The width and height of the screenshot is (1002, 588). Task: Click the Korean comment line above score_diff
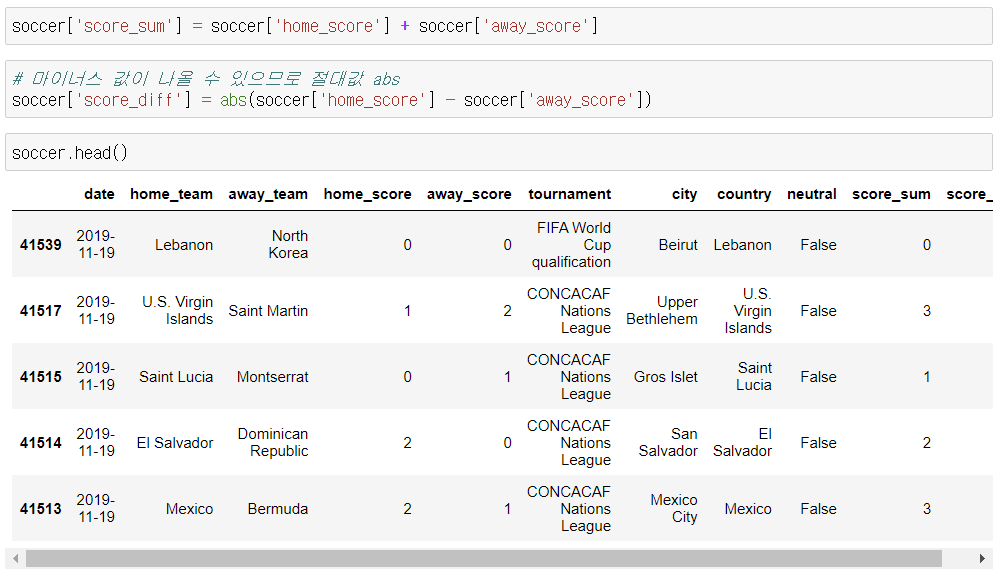[x=206, y=79]
